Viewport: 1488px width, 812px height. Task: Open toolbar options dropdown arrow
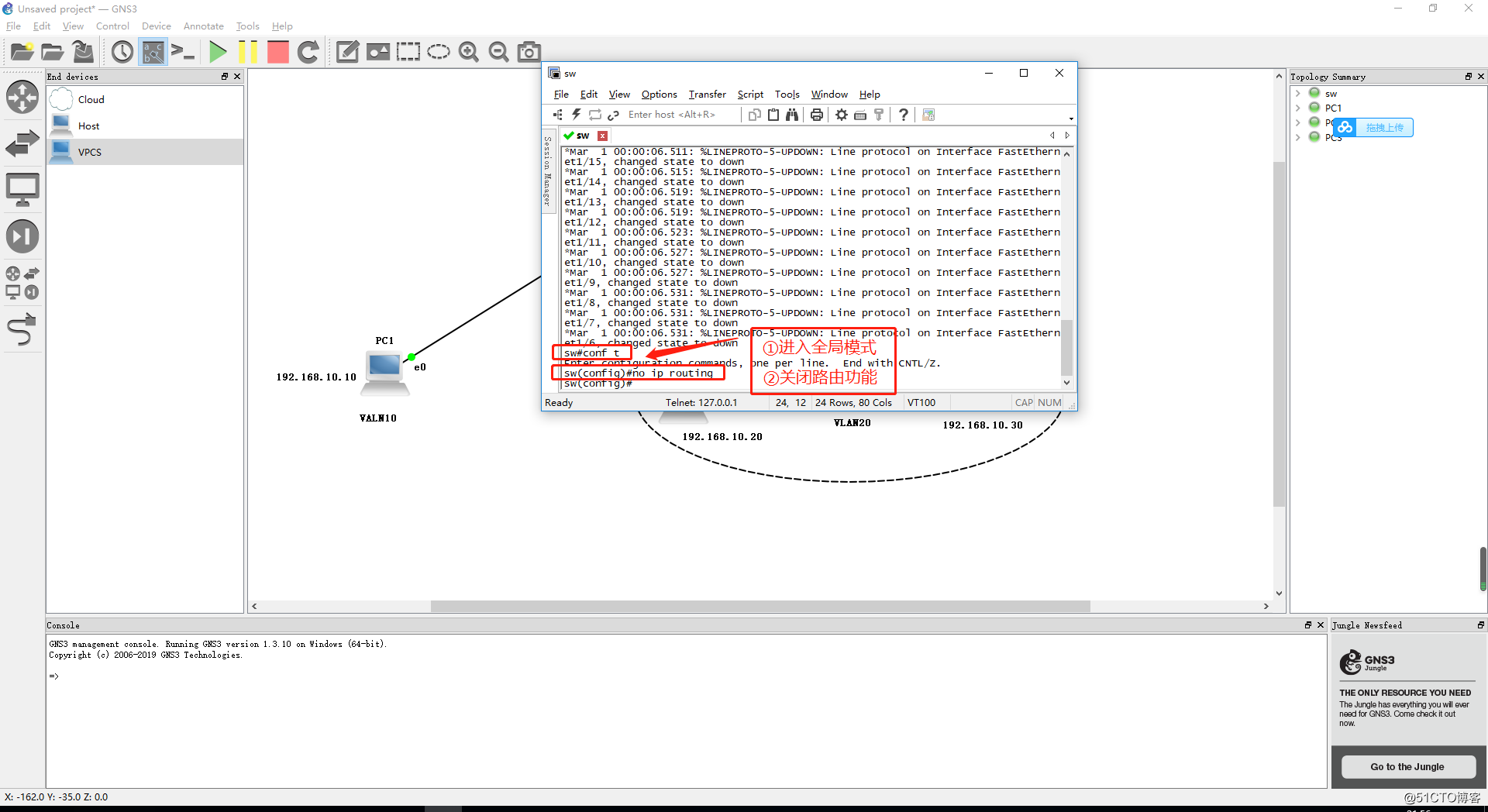1071,119
